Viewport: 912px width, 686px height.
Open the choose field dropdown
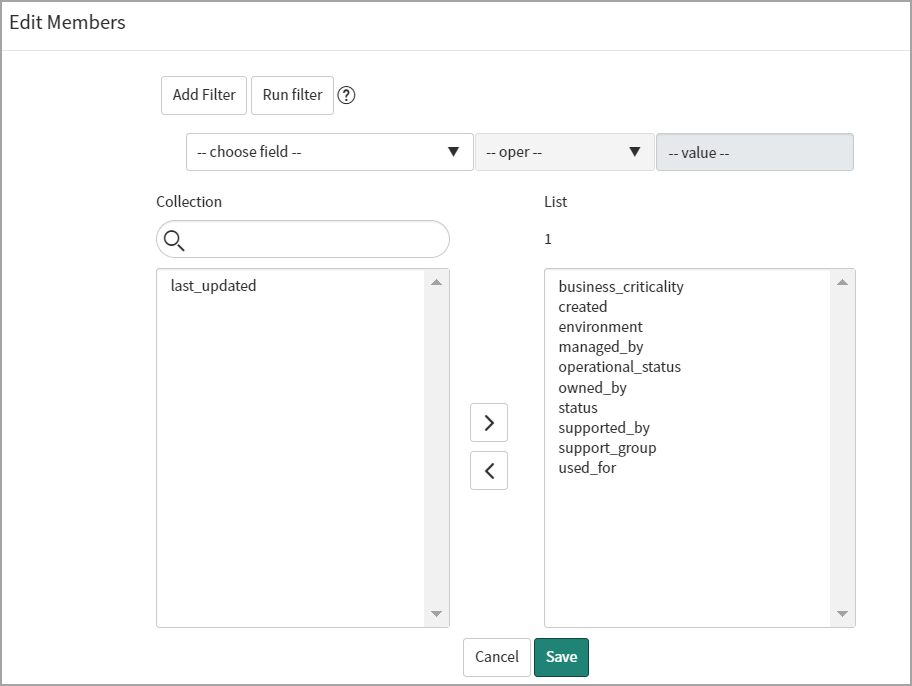pyautogui.click(x=330, y=152)
